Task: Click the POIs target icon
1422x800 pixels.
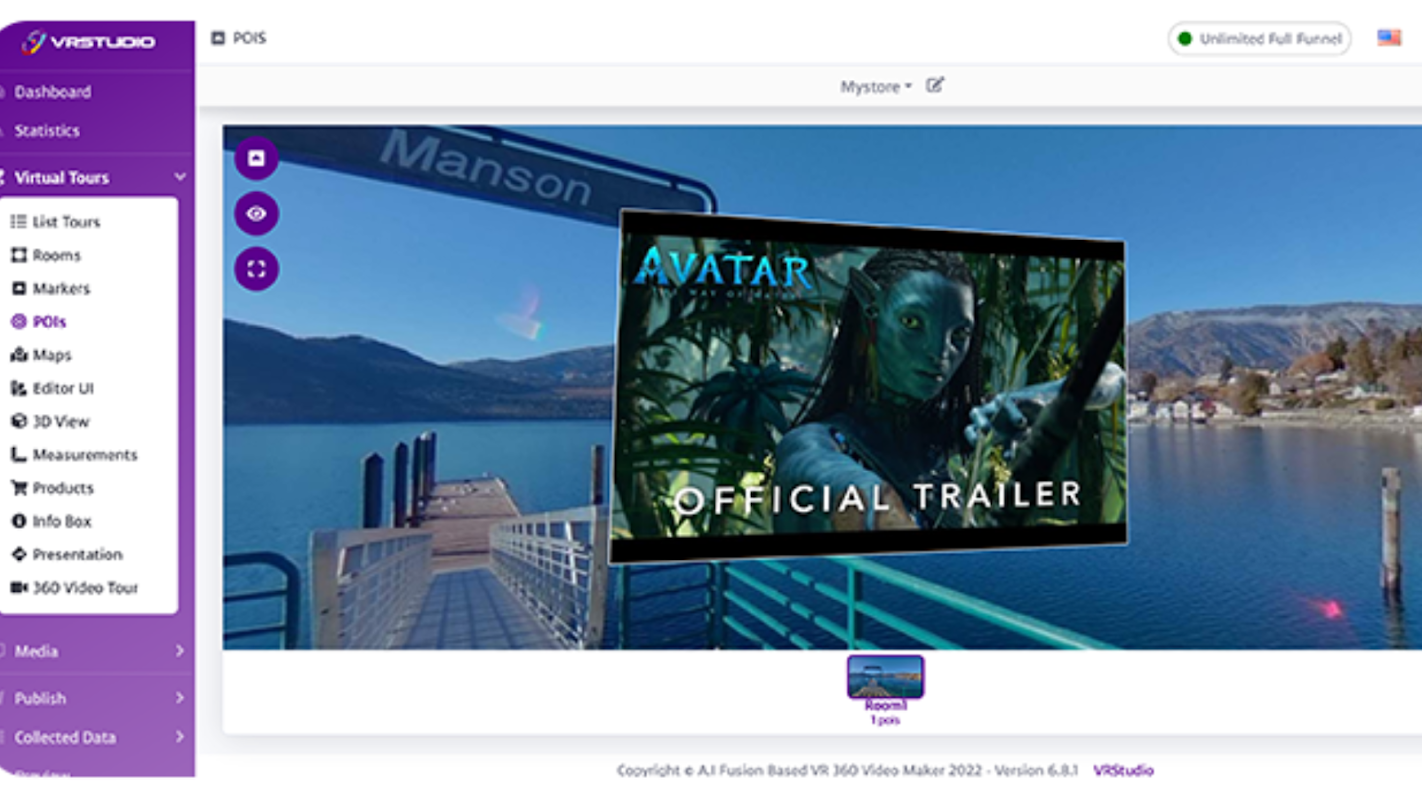Action: tap(18, 322)
